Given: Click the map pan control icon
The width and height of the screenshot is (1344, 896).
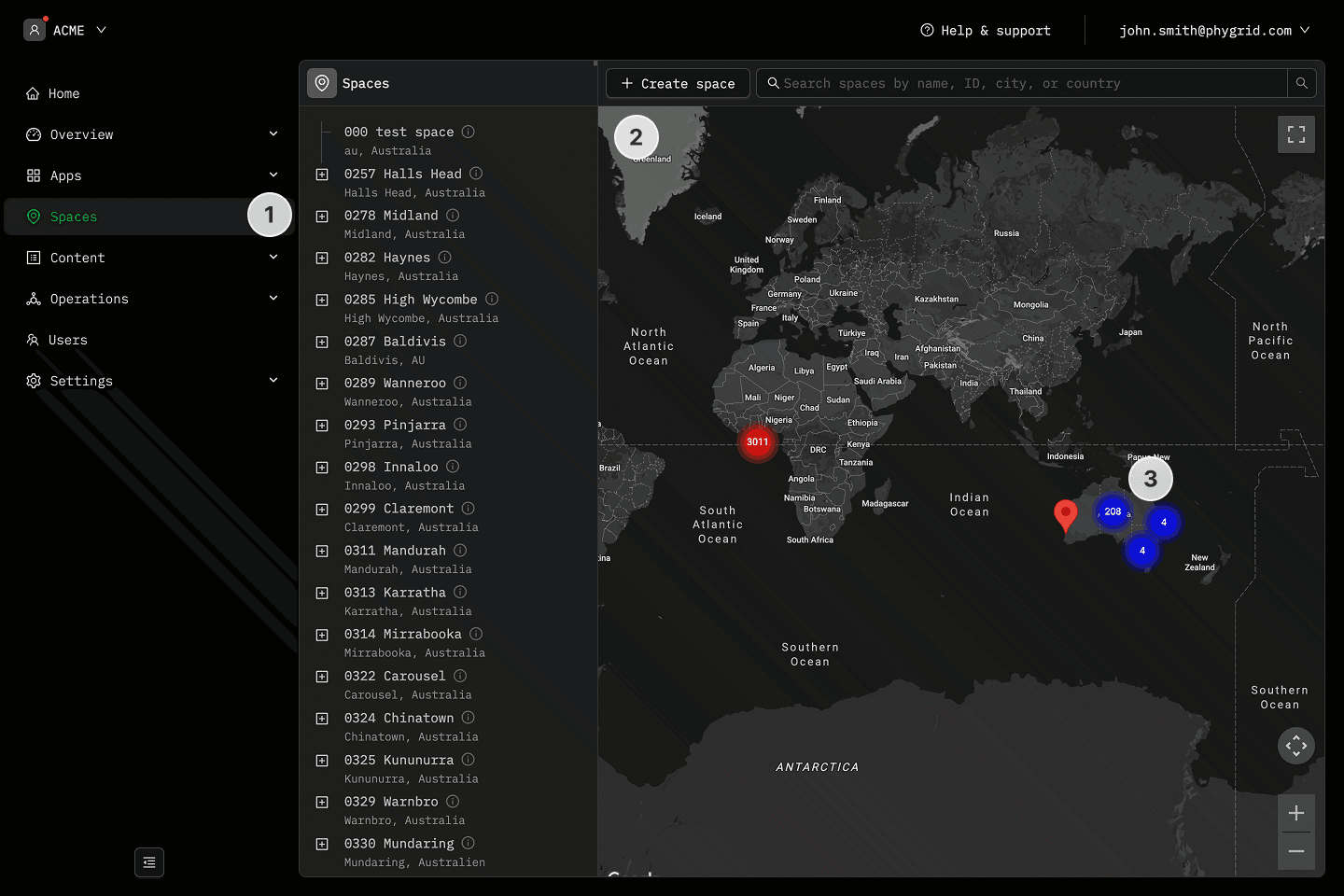Looking at the screenshot, I should pyautogui.click(x=1295, y=746).
